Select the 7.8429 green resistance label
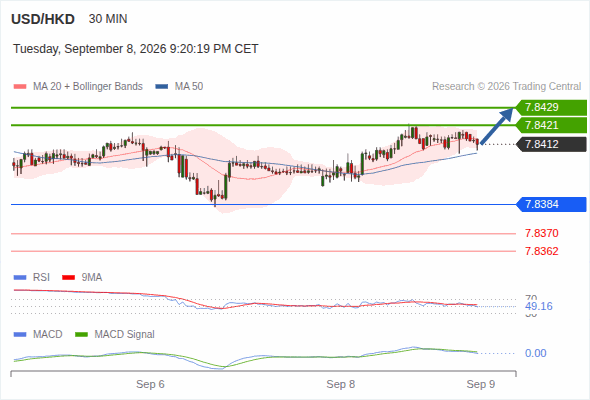 (551, 107)
